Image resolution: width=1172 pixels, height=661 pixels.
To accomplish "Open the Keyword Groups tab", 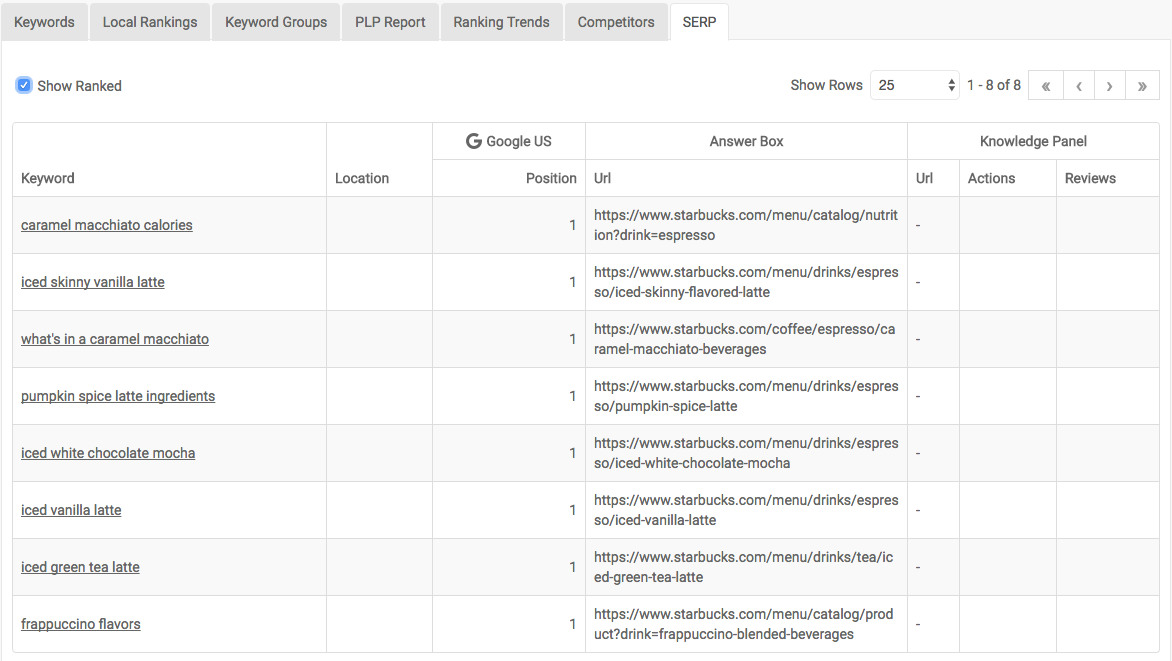I will tap(276, 22).
